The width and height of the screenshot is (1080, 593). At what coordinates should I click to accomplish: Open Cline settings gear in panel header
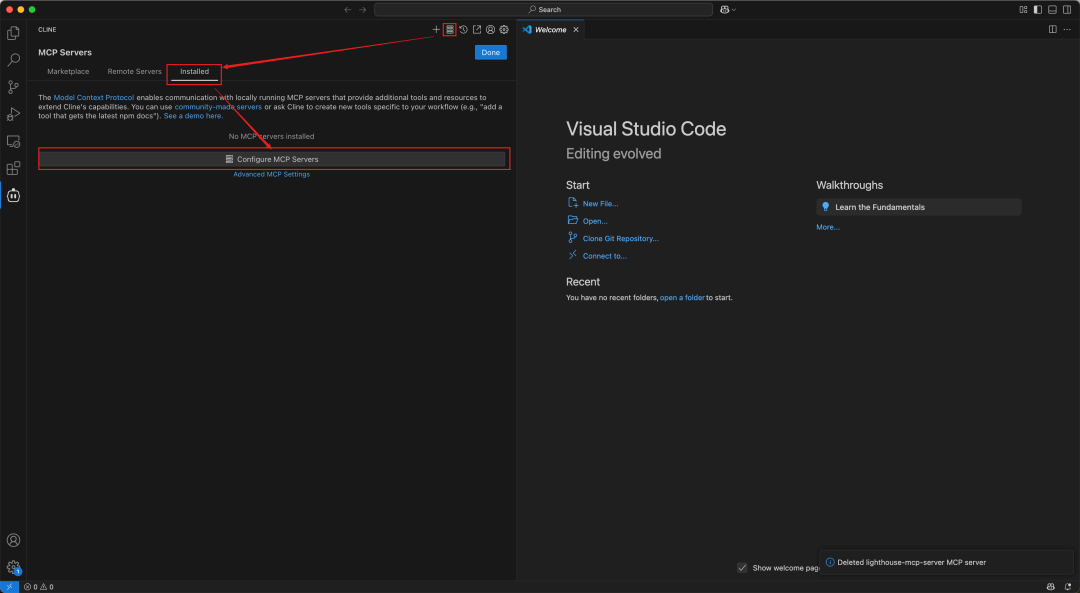coord(504,30)
